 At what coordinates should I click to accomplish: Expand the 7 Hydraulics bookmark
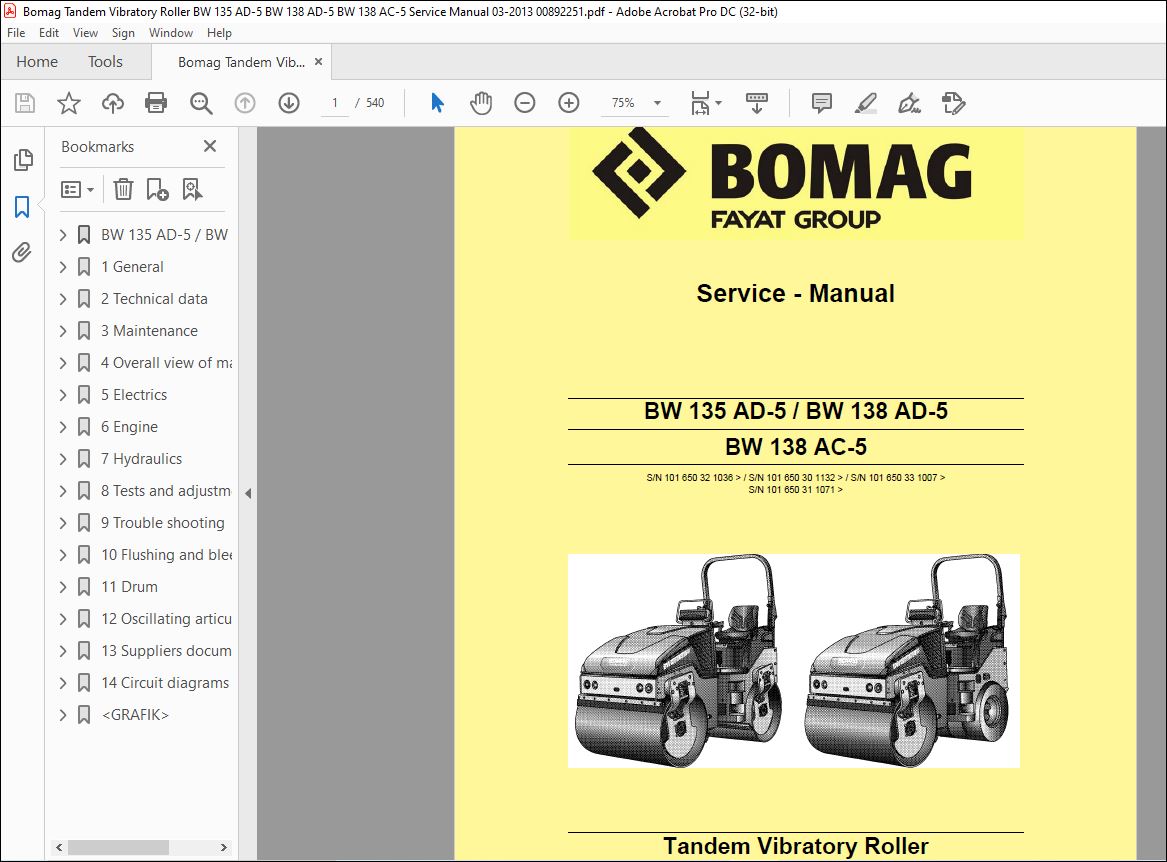63,459
